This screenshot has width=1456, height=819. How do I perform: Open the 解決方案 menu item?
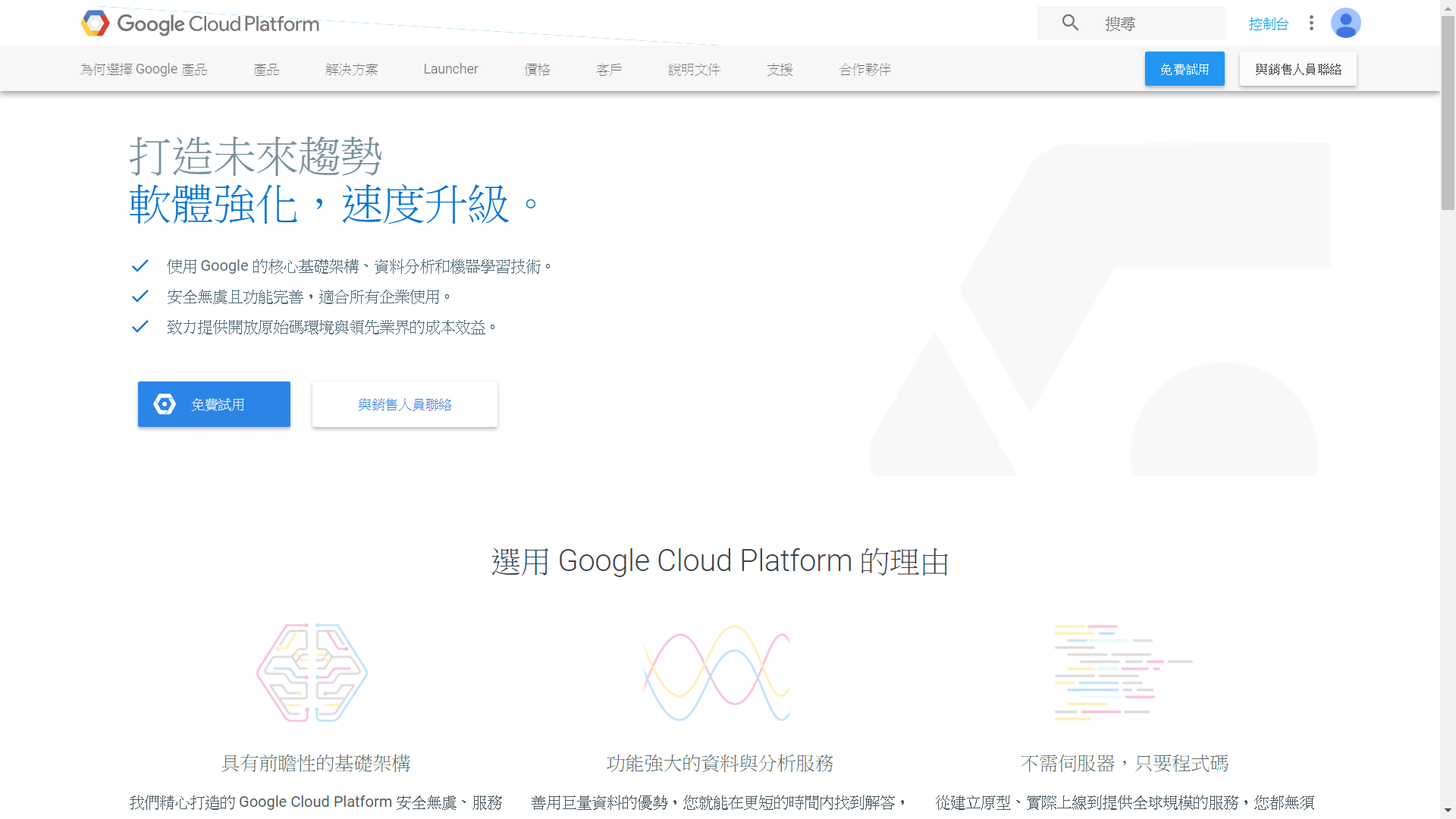pos(352,69)
